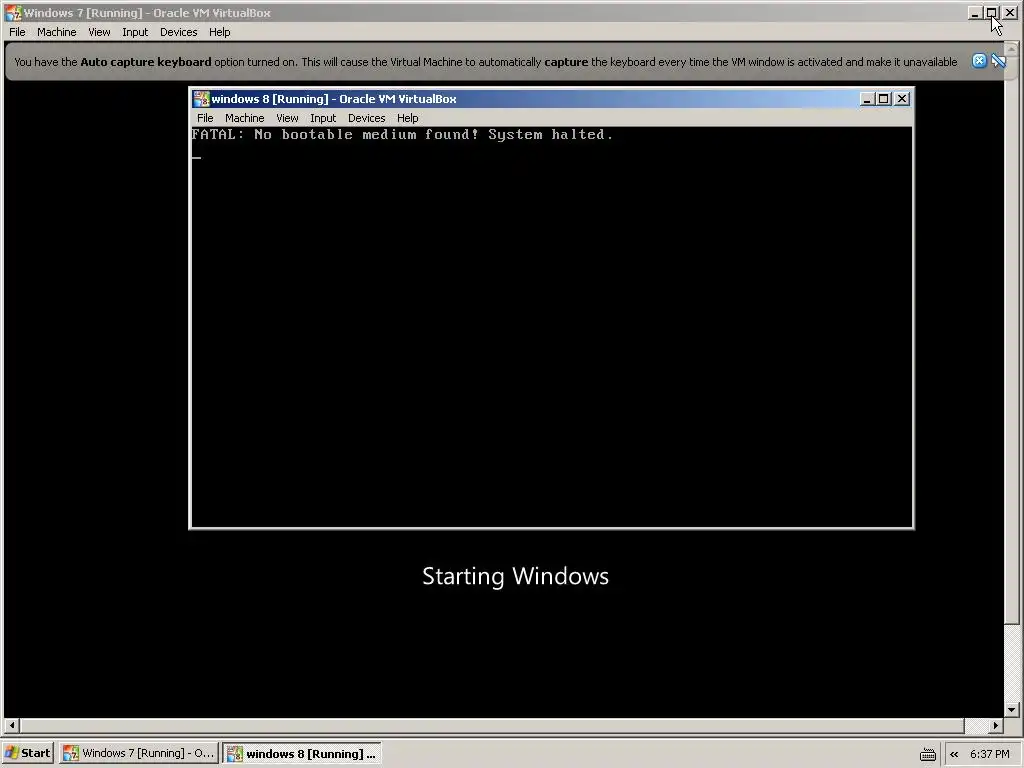Open the View menu in the windows 8 VM window
1024x768 pixels.
pos(287,118)
